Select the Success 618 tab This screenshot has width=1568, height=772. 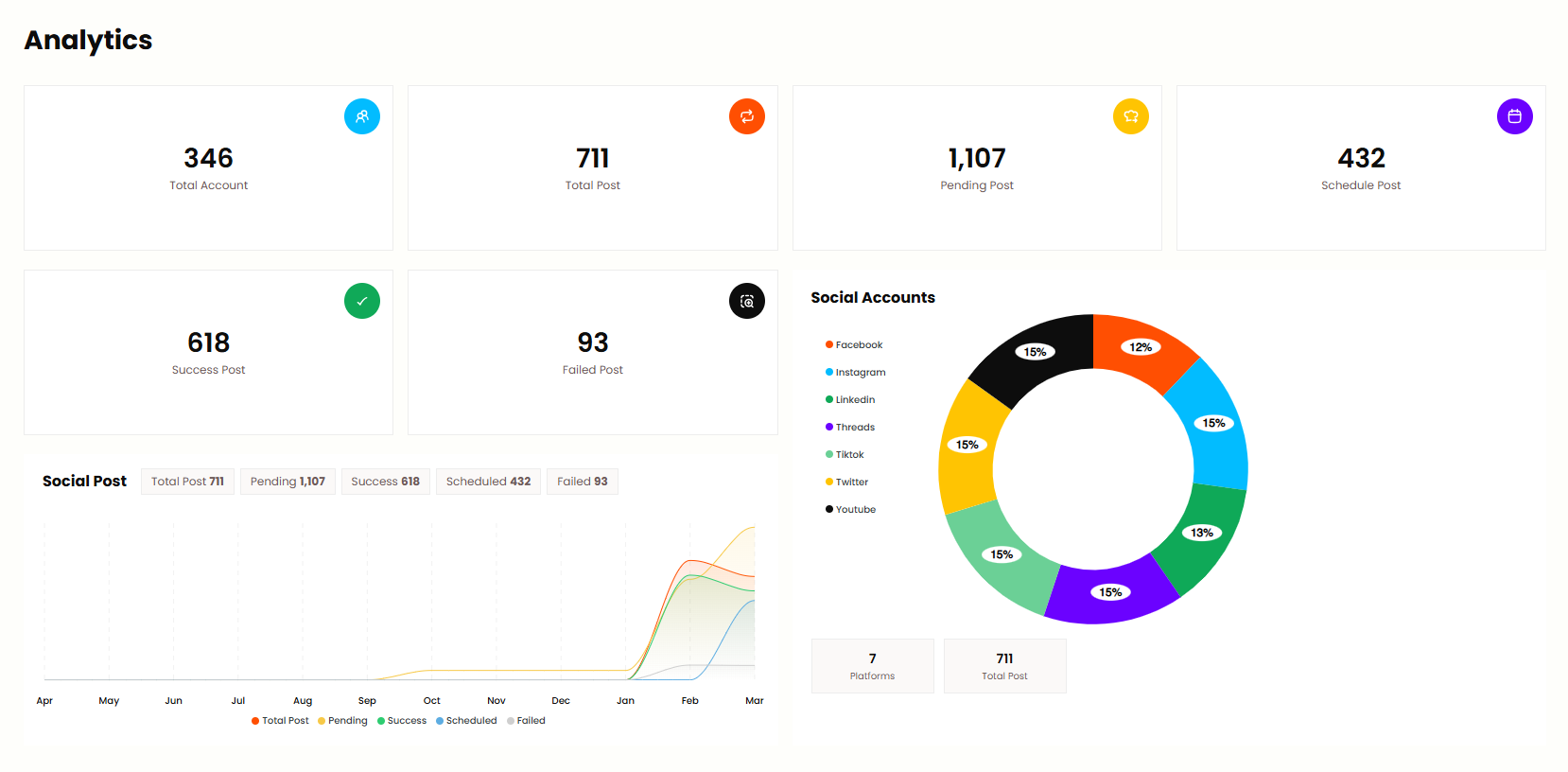[385, 482]
